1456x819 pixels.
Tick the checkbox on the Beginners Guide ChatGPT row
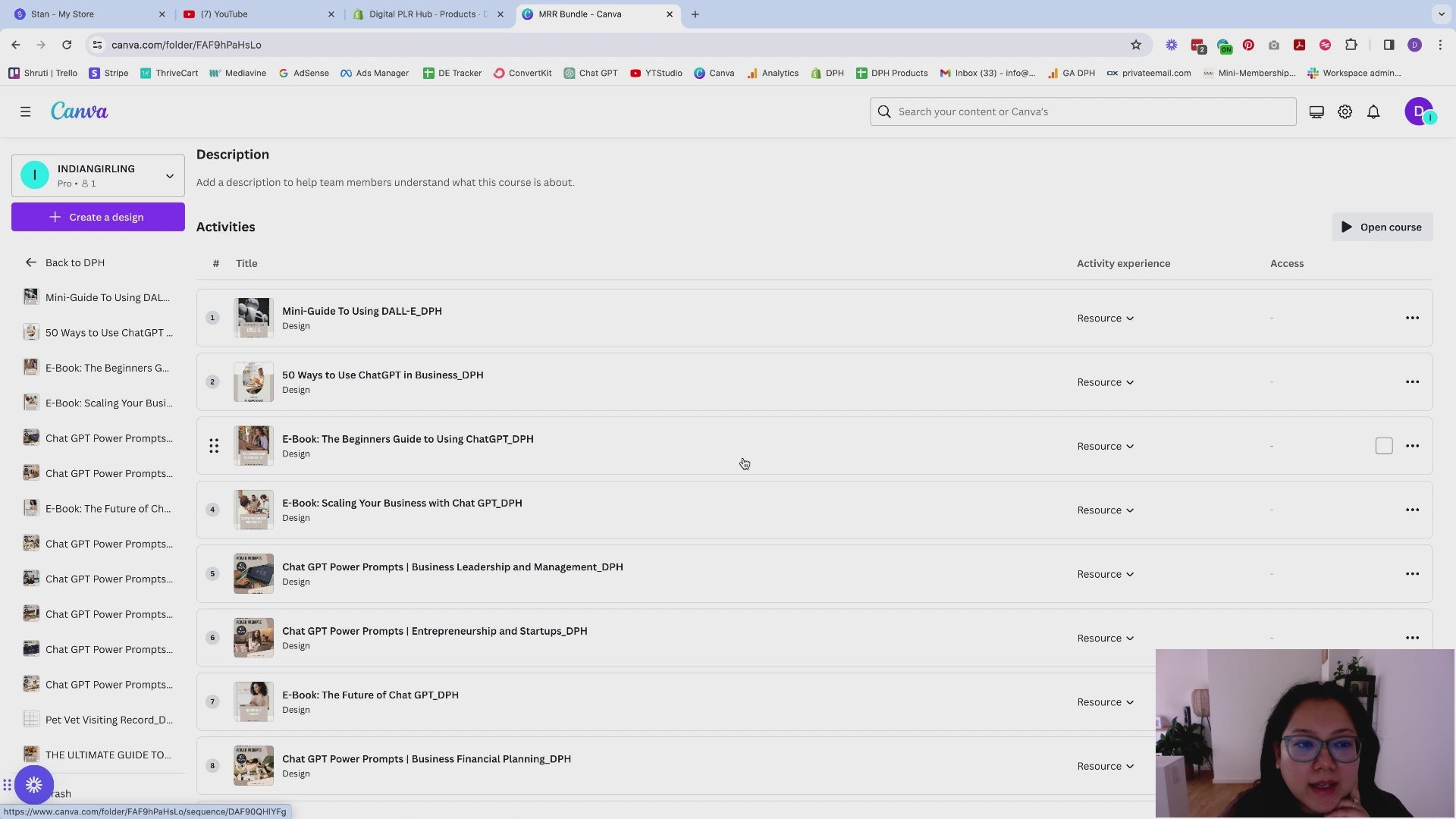point(1384,446)
